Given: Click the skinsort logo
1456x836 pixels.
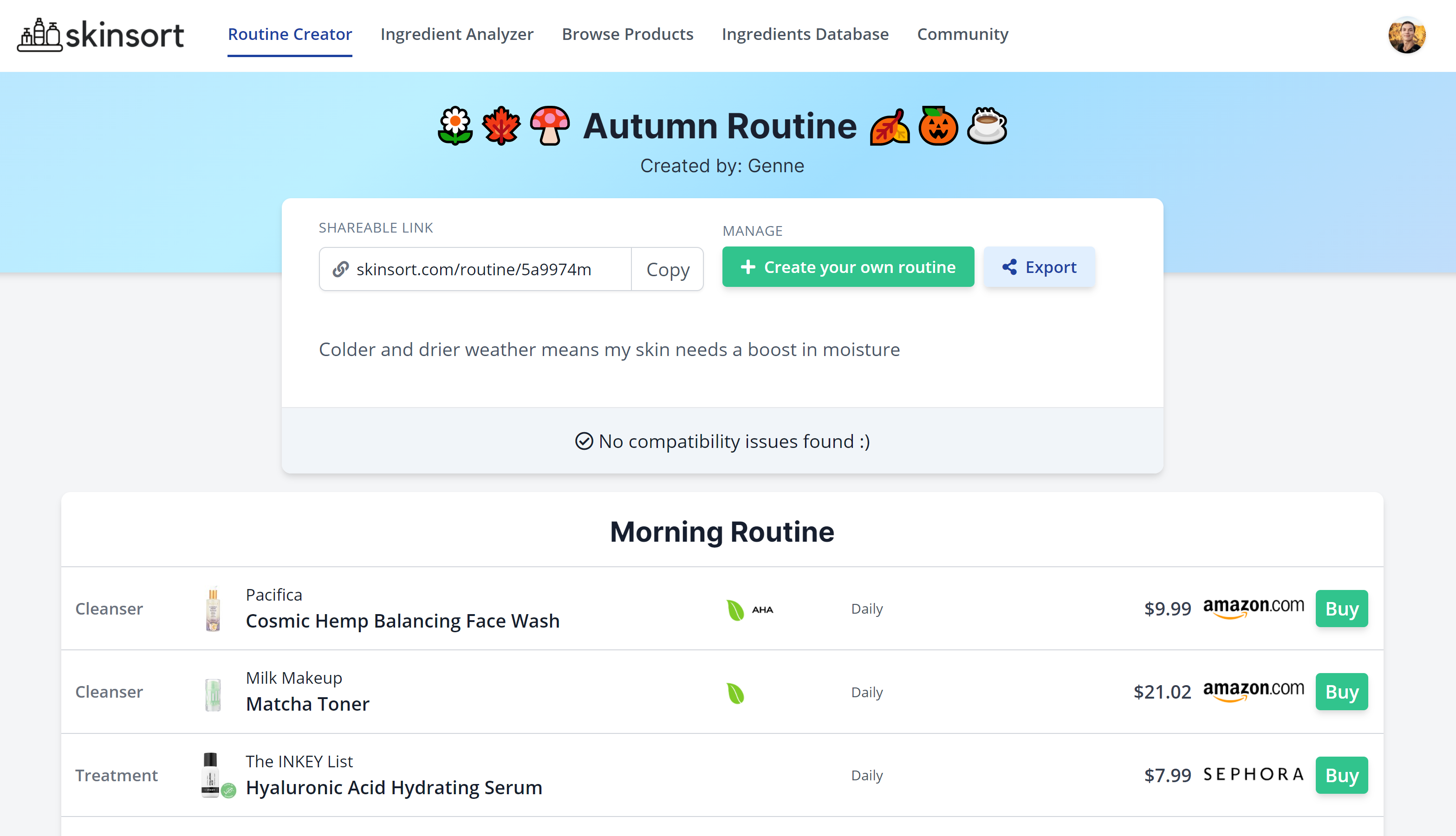Looking at the screenshot, I should pyautogui.click(x=100, y=35).
